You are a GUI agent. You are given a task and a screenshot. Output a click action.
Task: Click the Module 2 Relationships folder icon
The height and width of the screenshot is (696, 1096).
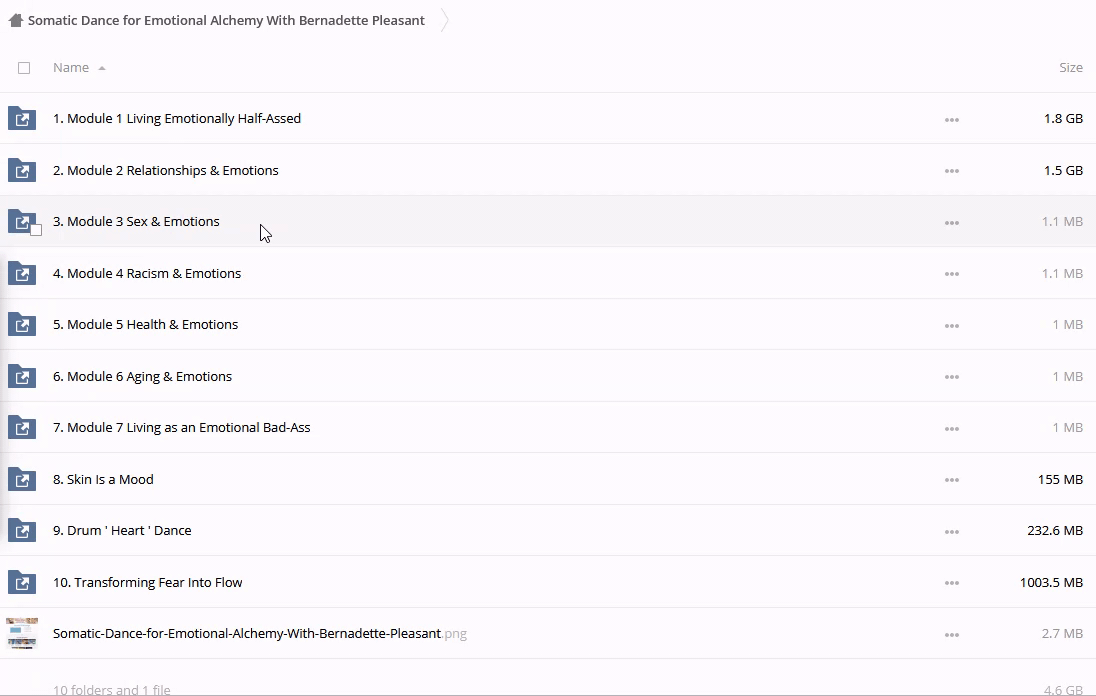pyautogui.click(x=22, y=170)
